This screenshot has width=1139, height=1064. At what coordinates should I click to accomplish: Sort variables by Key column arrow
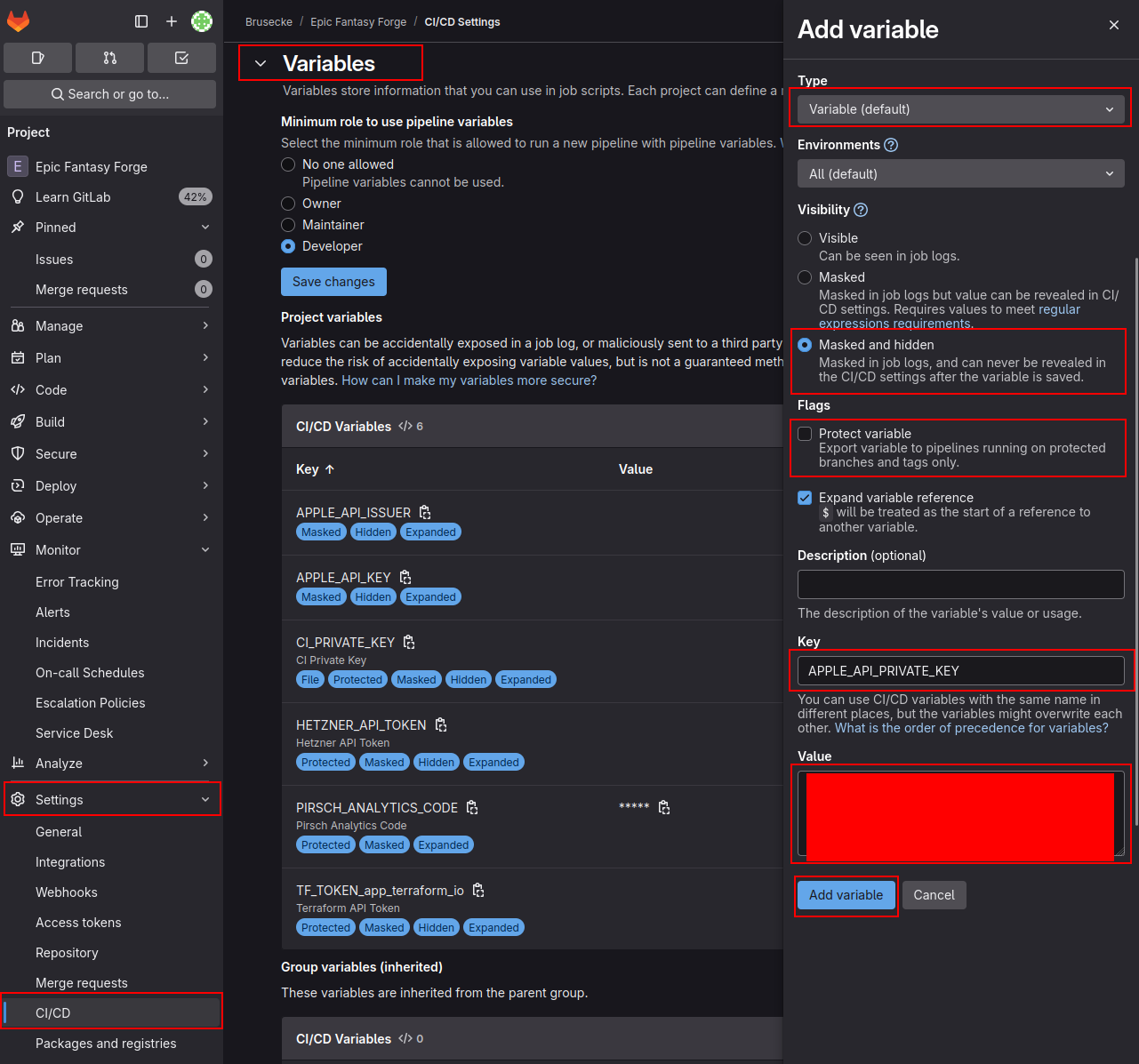[330, 469]
